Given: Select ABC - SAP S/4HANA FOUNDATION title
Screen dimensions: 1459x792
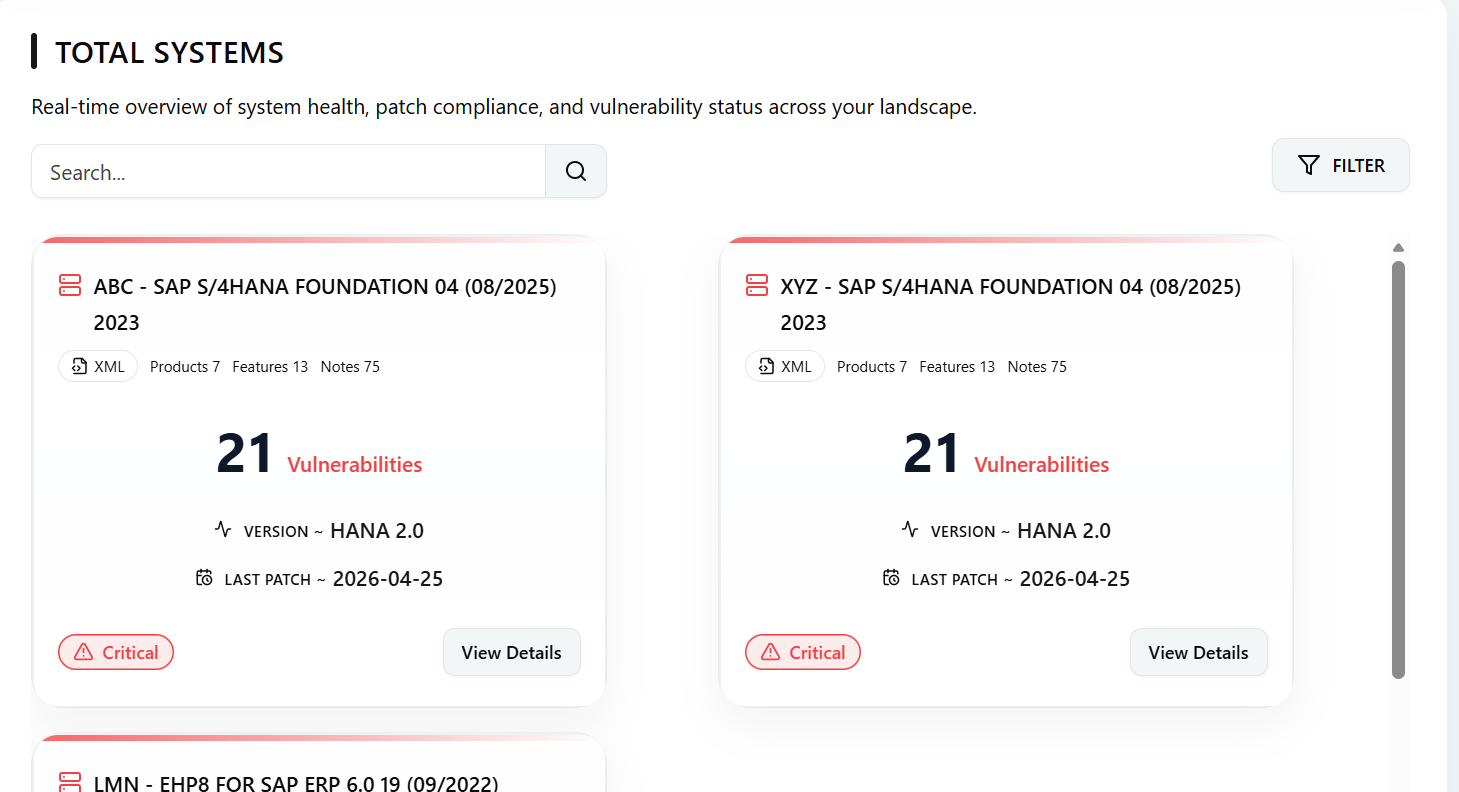Looking at the screenshot, I should (x=325, y=304).
